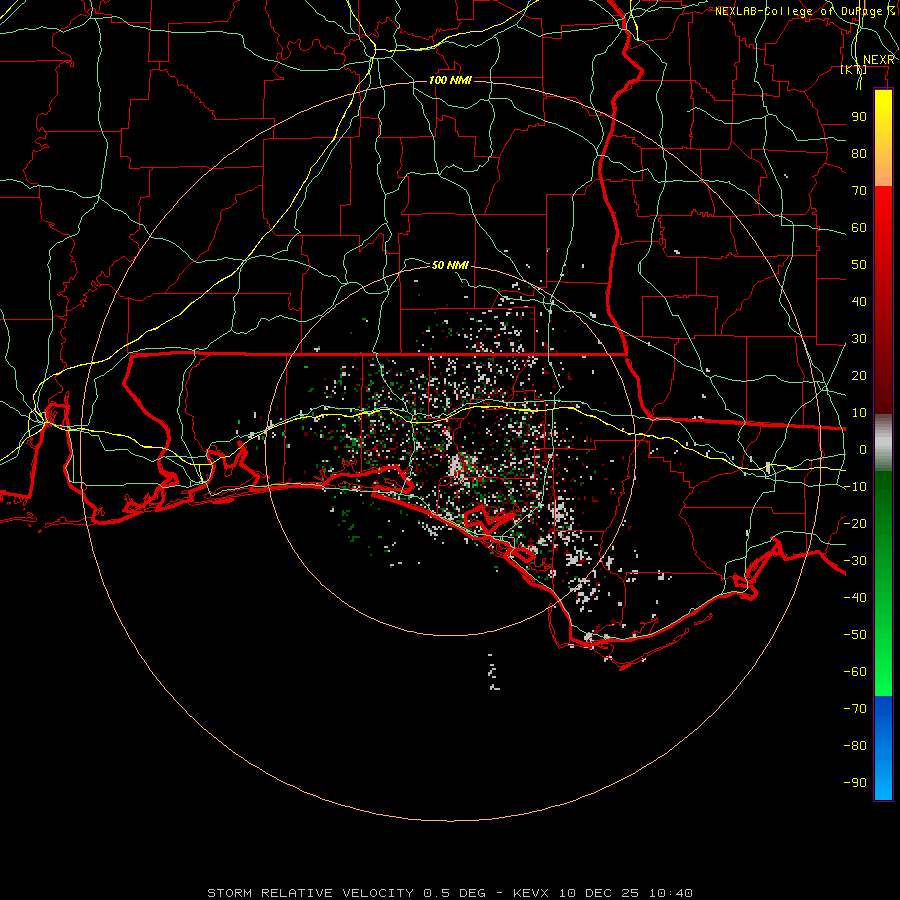This screenshot has width=900, height=900.
Task: Click the "0" label on velocity scale
Action: point(863,449)
